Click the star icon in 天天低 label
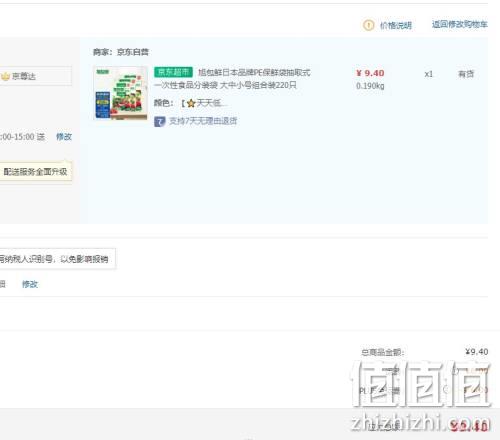The width and height of the screenshot is (500, 440). (191, 103)
